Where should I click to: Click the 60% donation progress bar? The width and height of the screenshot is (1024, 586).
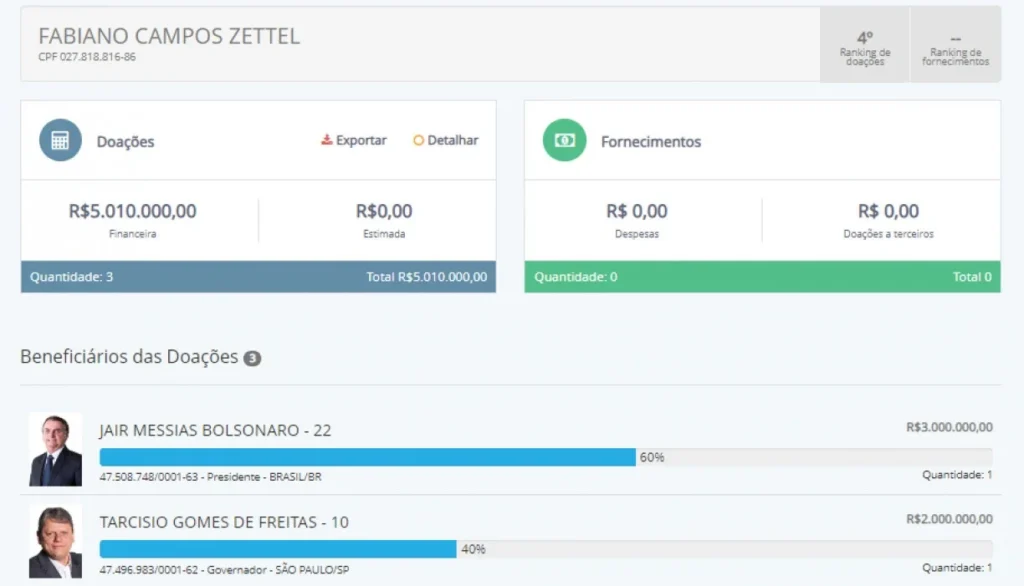point(367,457)
